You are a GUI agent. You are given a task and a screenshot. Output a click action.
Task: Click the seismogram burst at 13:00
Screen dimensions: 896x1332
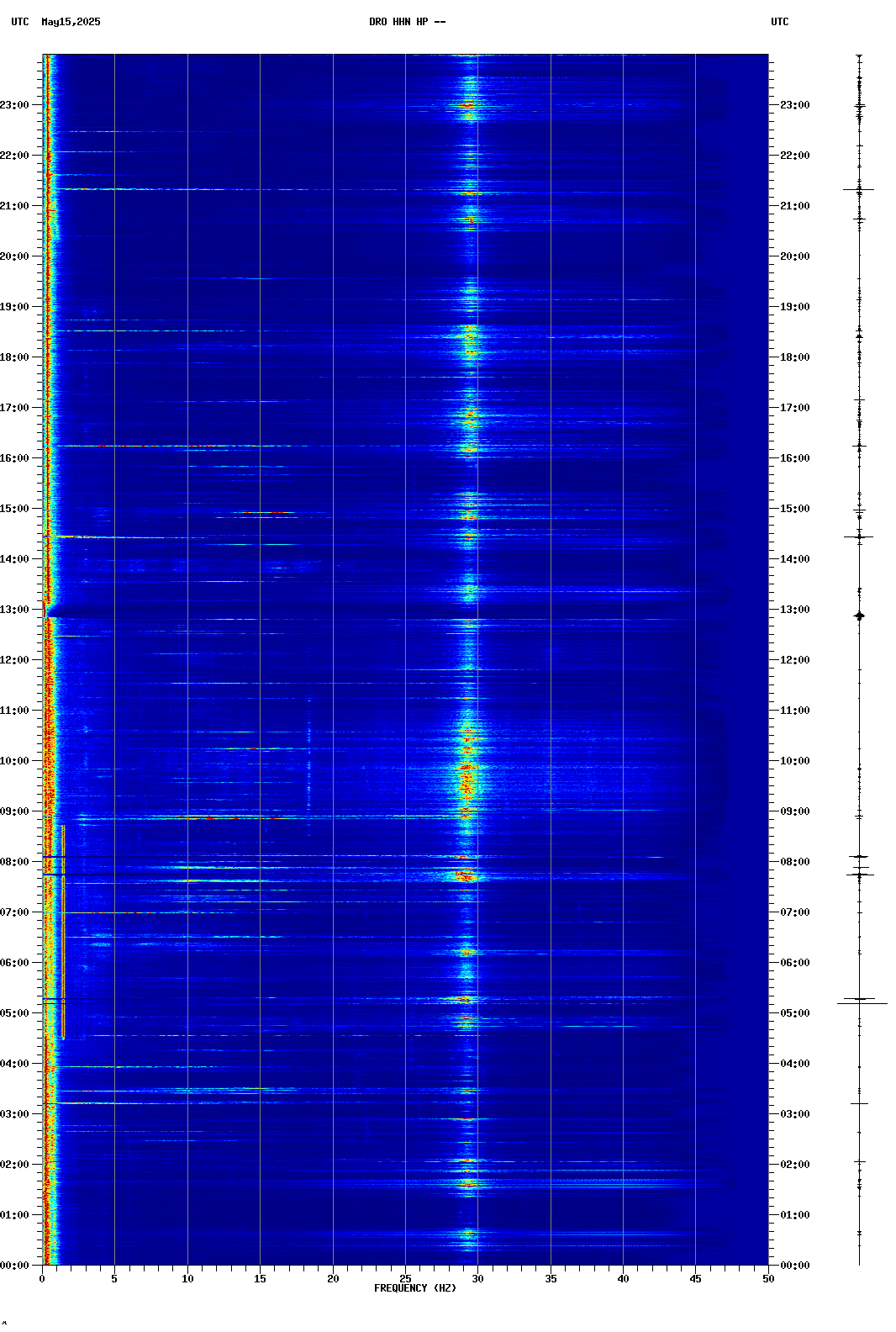pos(859,616)
